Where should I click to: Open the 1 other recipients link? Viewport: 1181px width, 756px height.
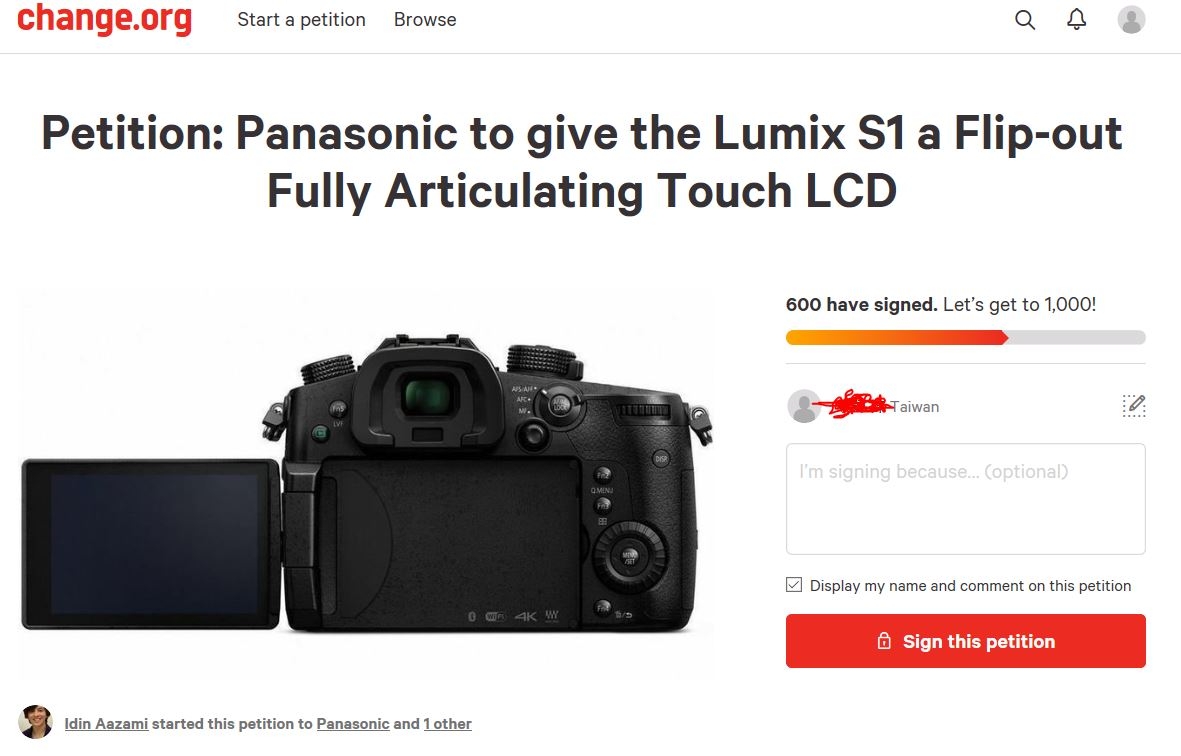447,724
